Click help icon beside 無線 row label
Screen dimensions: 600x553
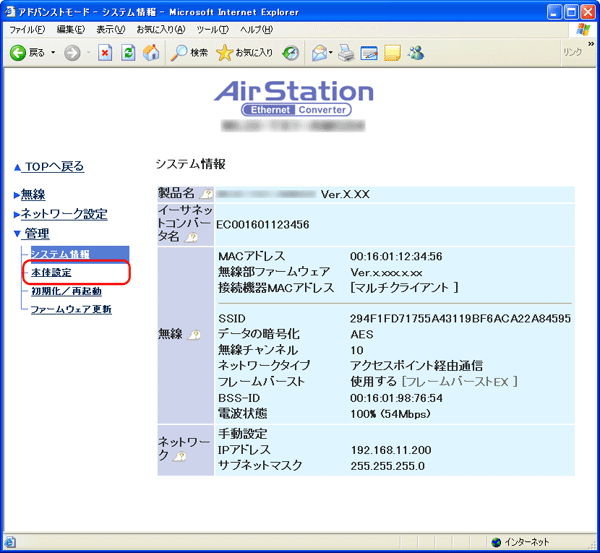coord(197,333)
